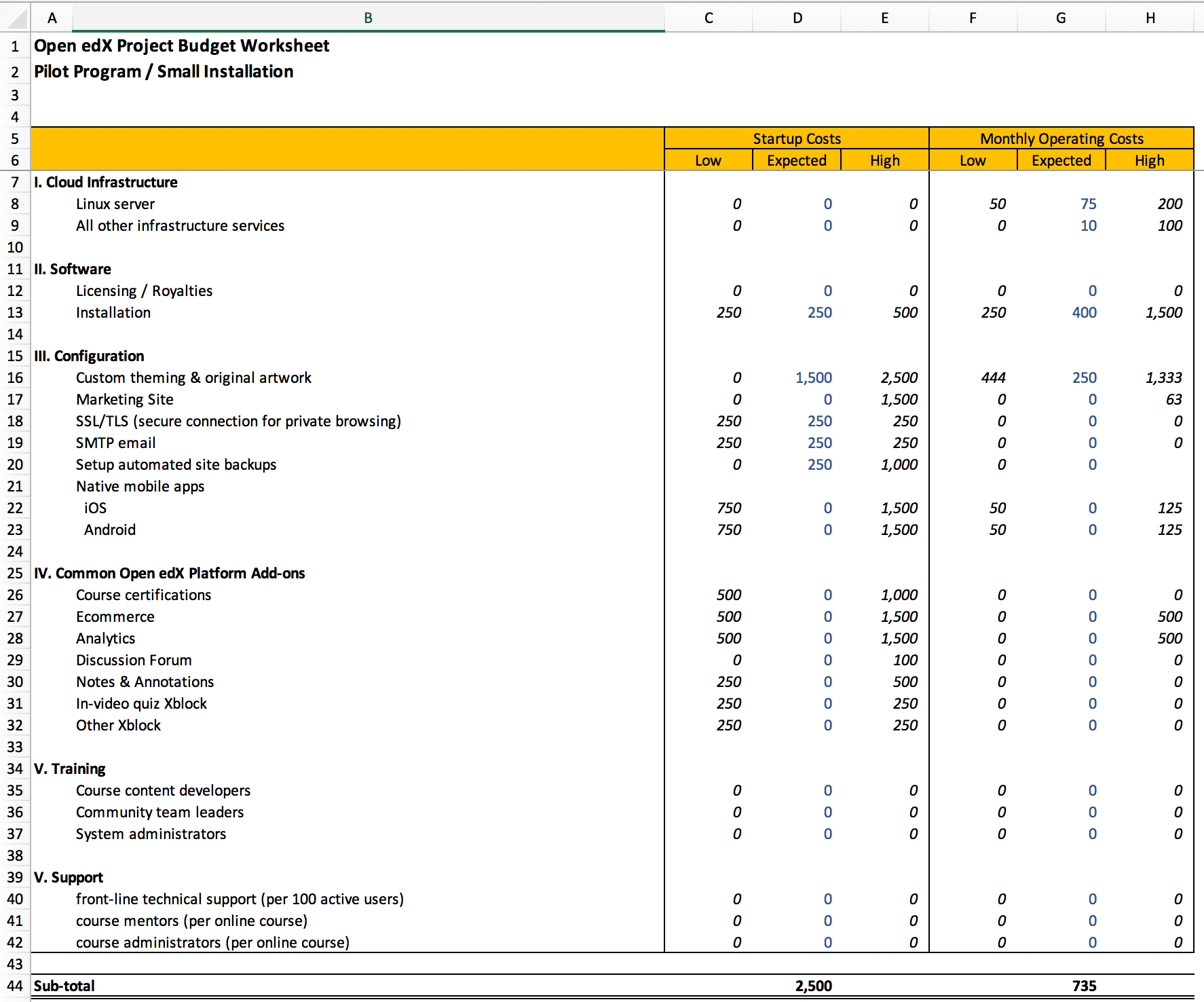Select 'Community team leaders' cell
This screenshot has height=1002, width=1204.
[x=159, y=812]
